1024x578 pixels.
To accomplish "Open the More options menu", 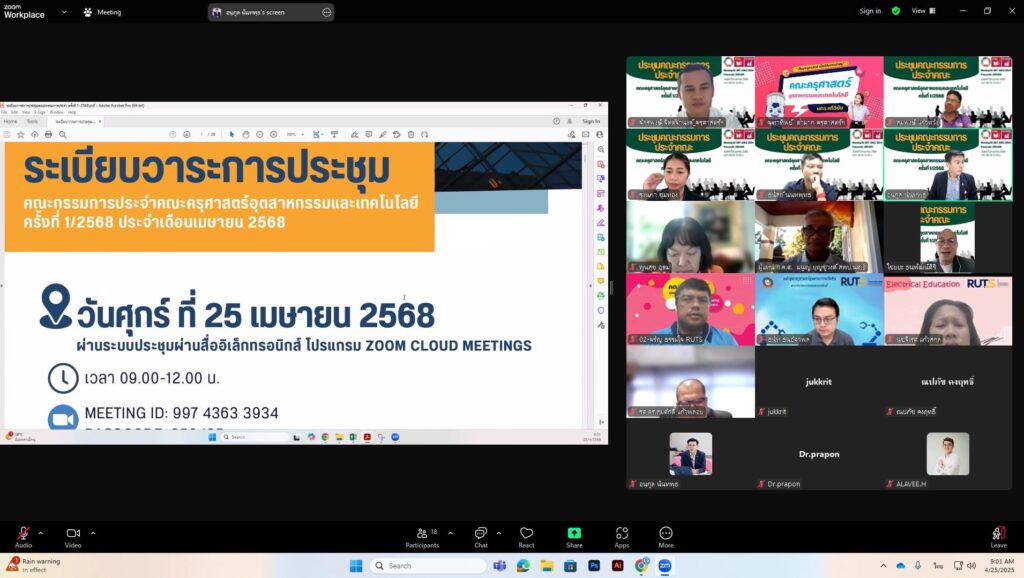I will coord(665,537).
